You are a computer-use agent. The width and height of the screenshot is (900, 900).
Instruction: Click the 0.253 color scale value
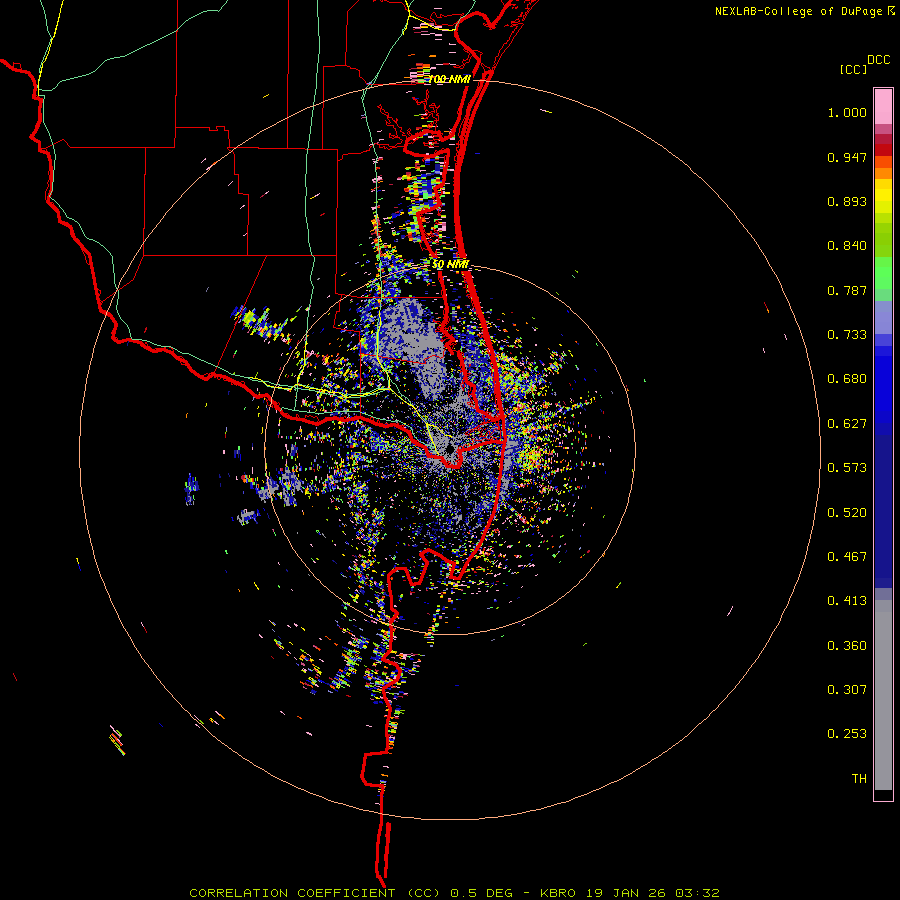(847, 734)
